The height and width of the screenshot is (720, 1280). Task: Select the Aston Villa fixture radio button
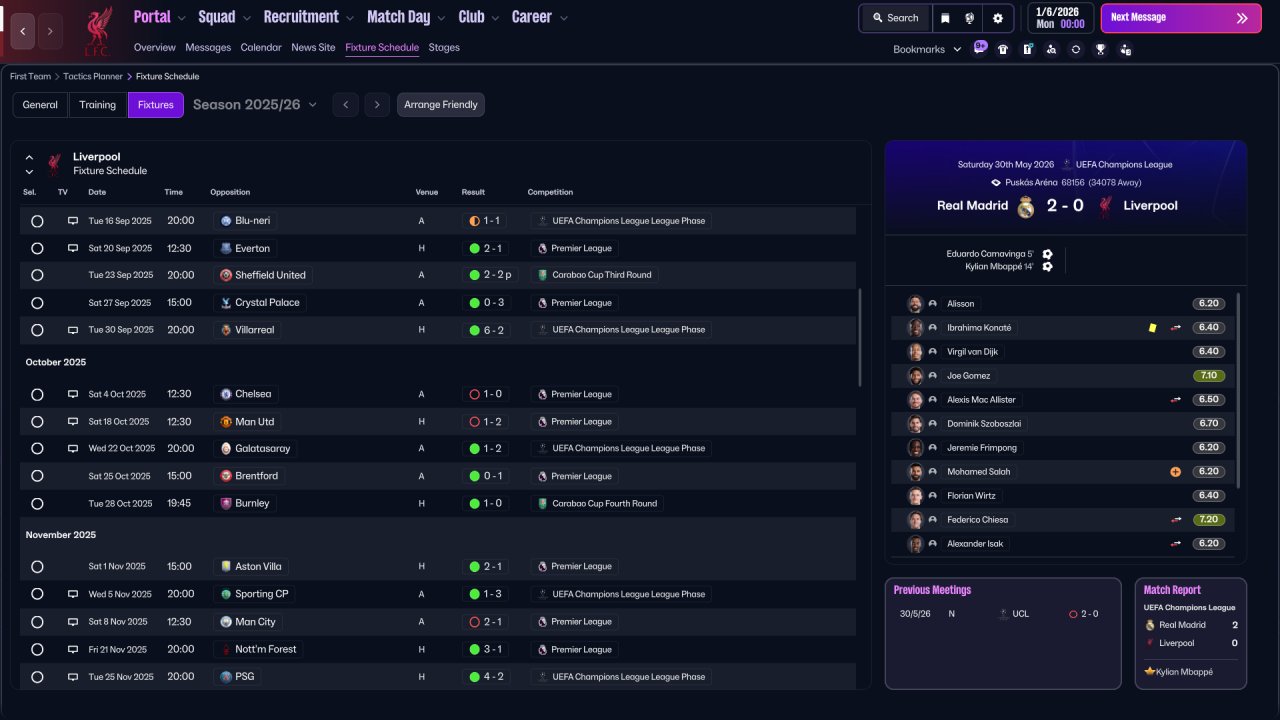click(37, 567)
